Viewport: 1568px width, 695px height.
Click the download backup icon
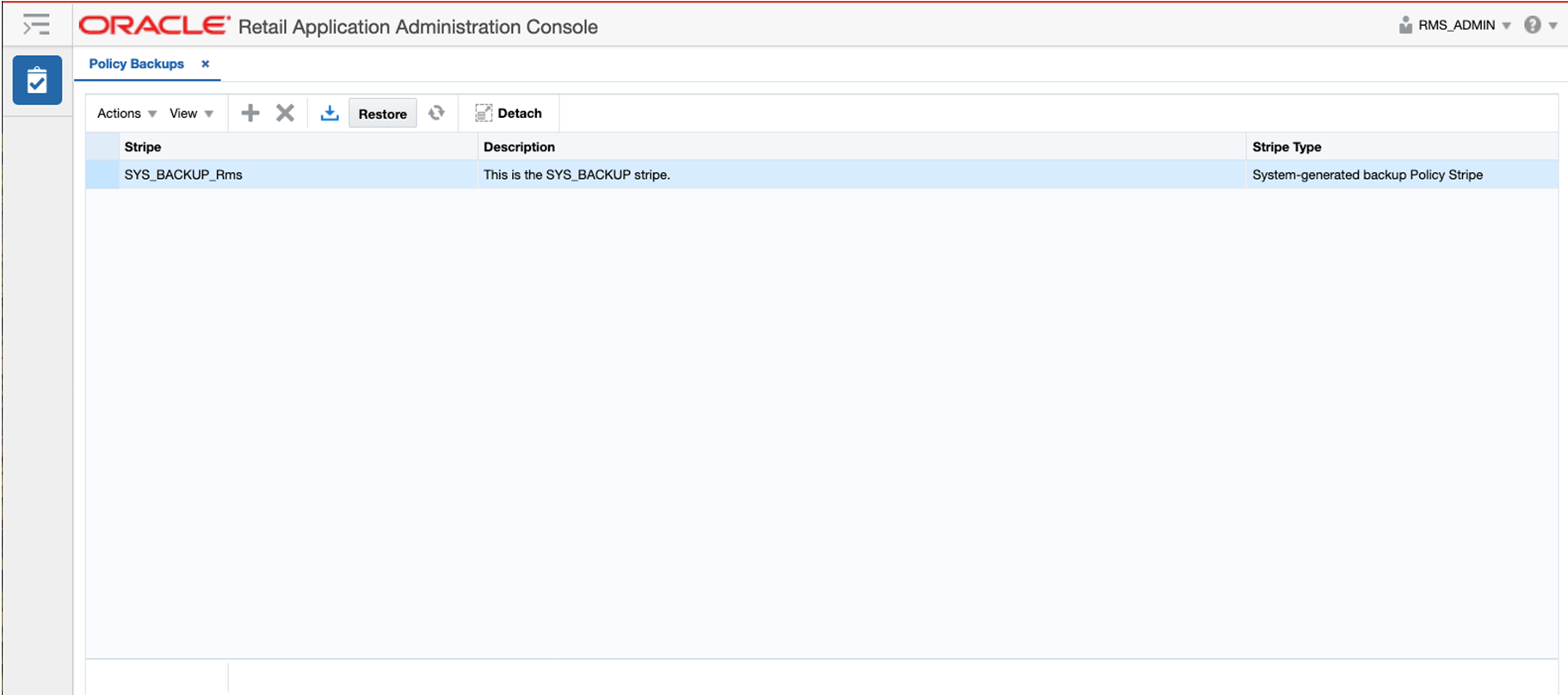[x=330, y=113]
